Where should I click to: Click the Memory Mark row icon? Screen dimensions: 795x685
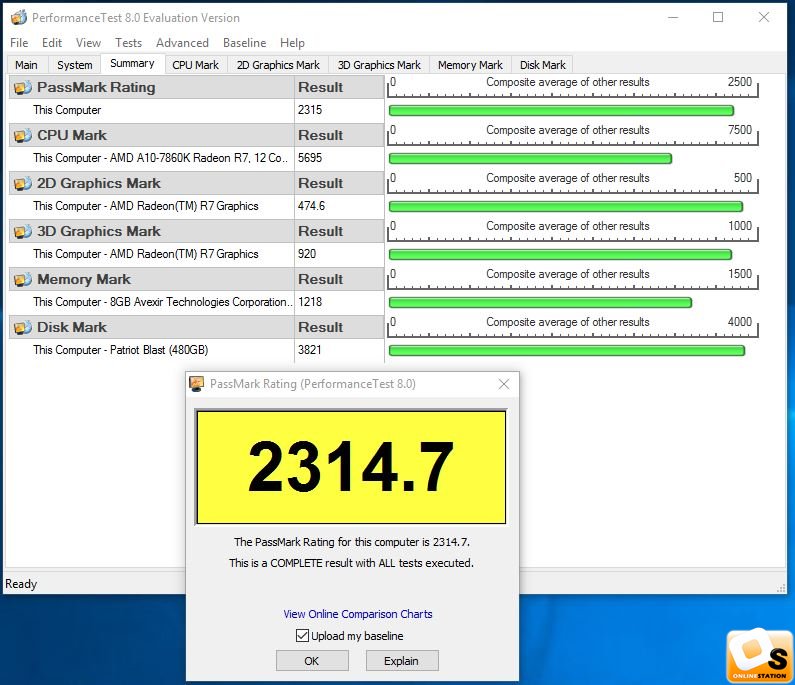[22, 279]
